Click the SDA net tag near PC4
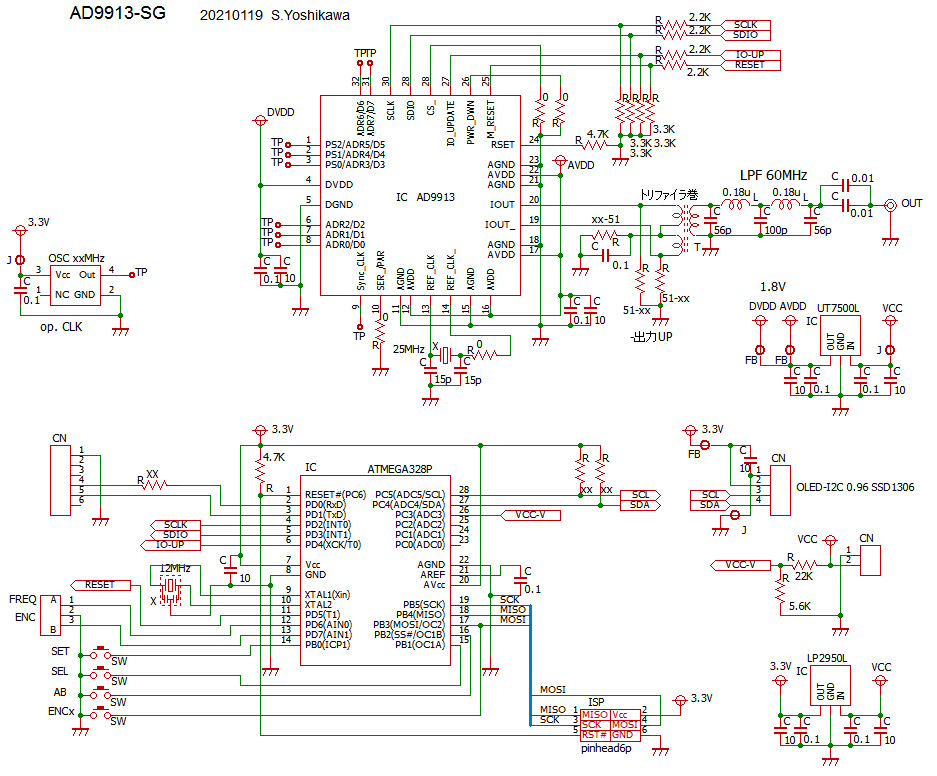The width and height of the screenshot is (937, 776). click(x=639, y=505)
